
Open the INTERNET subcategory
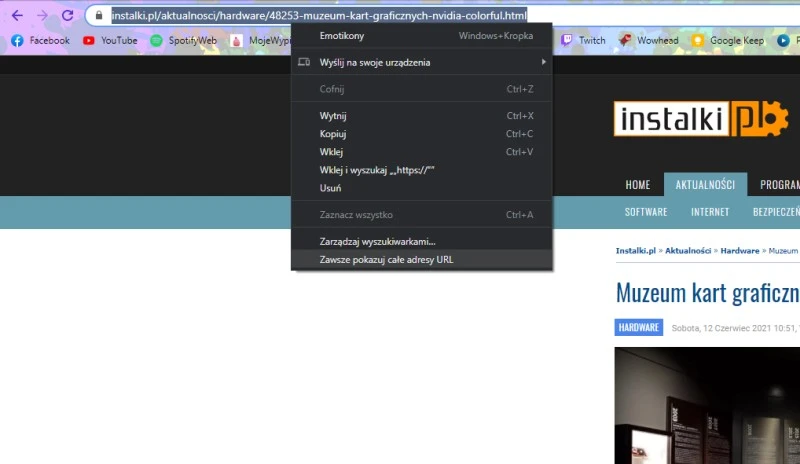click(710, 212)
